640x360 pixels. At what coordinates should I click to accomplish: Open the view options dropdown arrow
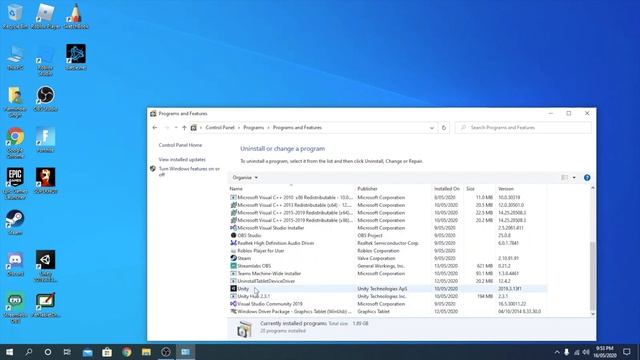click(x=574, y=178)
